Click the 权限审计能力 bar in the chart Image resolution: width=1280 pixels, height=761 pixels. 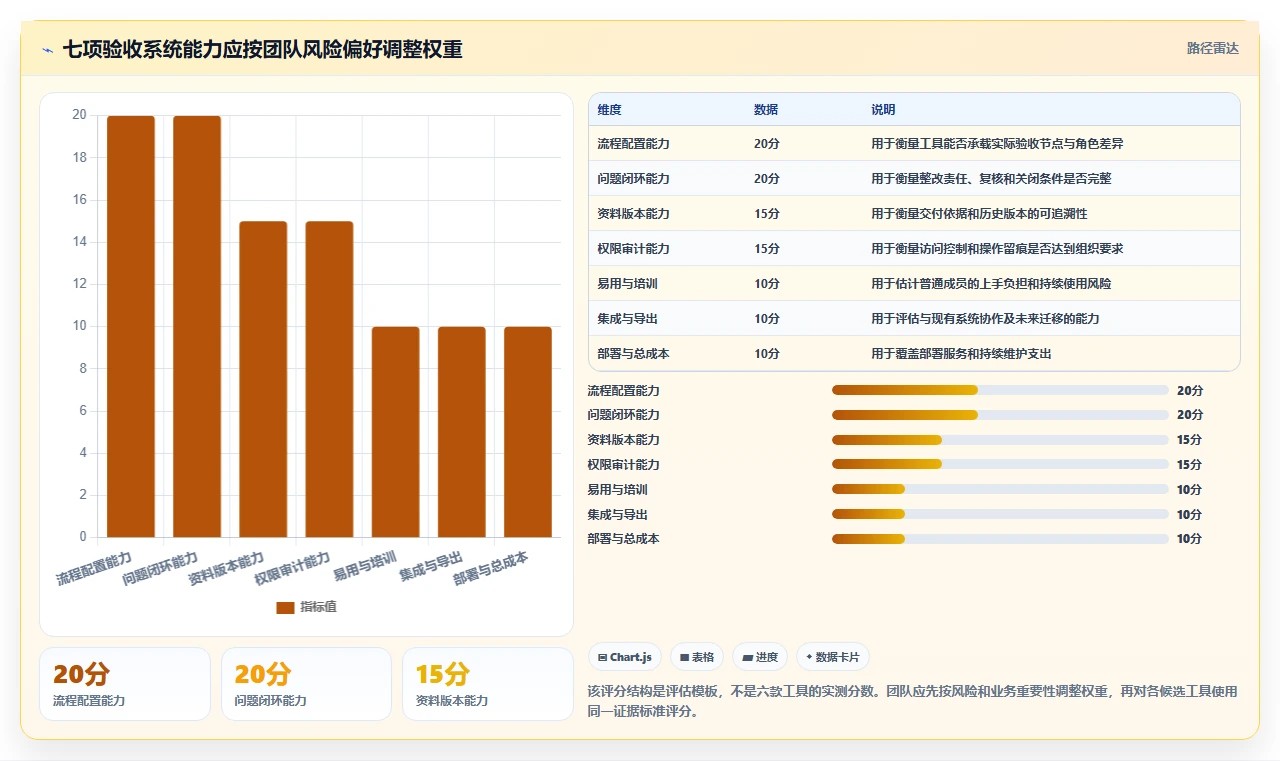329,379
